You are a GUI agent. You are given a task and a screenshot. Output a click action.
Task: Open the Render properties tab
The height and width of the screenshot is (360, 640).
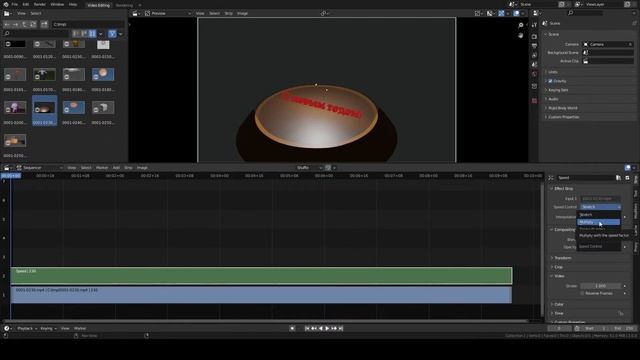coord(534,36)
